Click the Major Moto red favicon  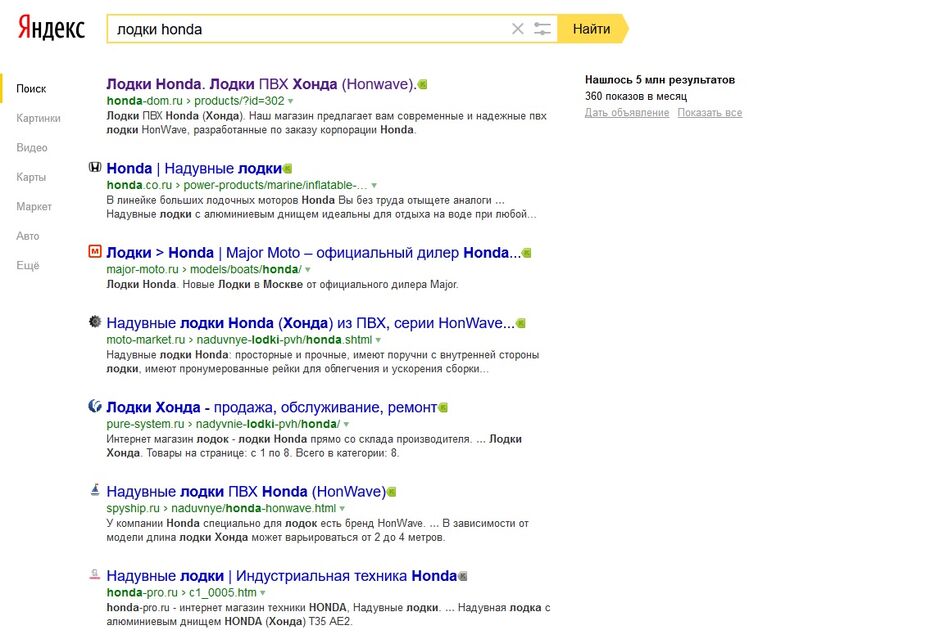pos(95,251)
